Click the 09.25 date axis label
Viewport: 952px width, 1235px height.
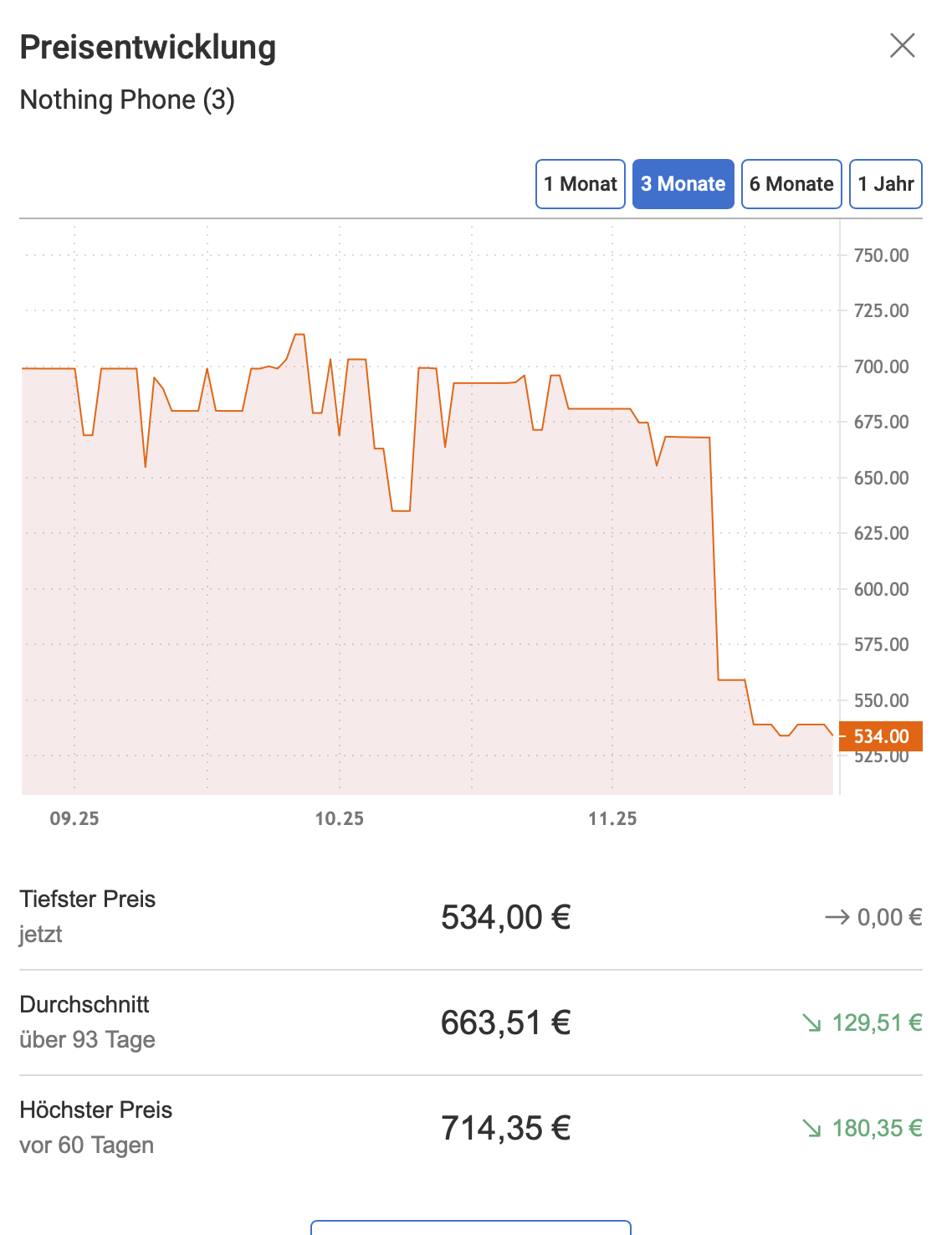tap(74, 818)
